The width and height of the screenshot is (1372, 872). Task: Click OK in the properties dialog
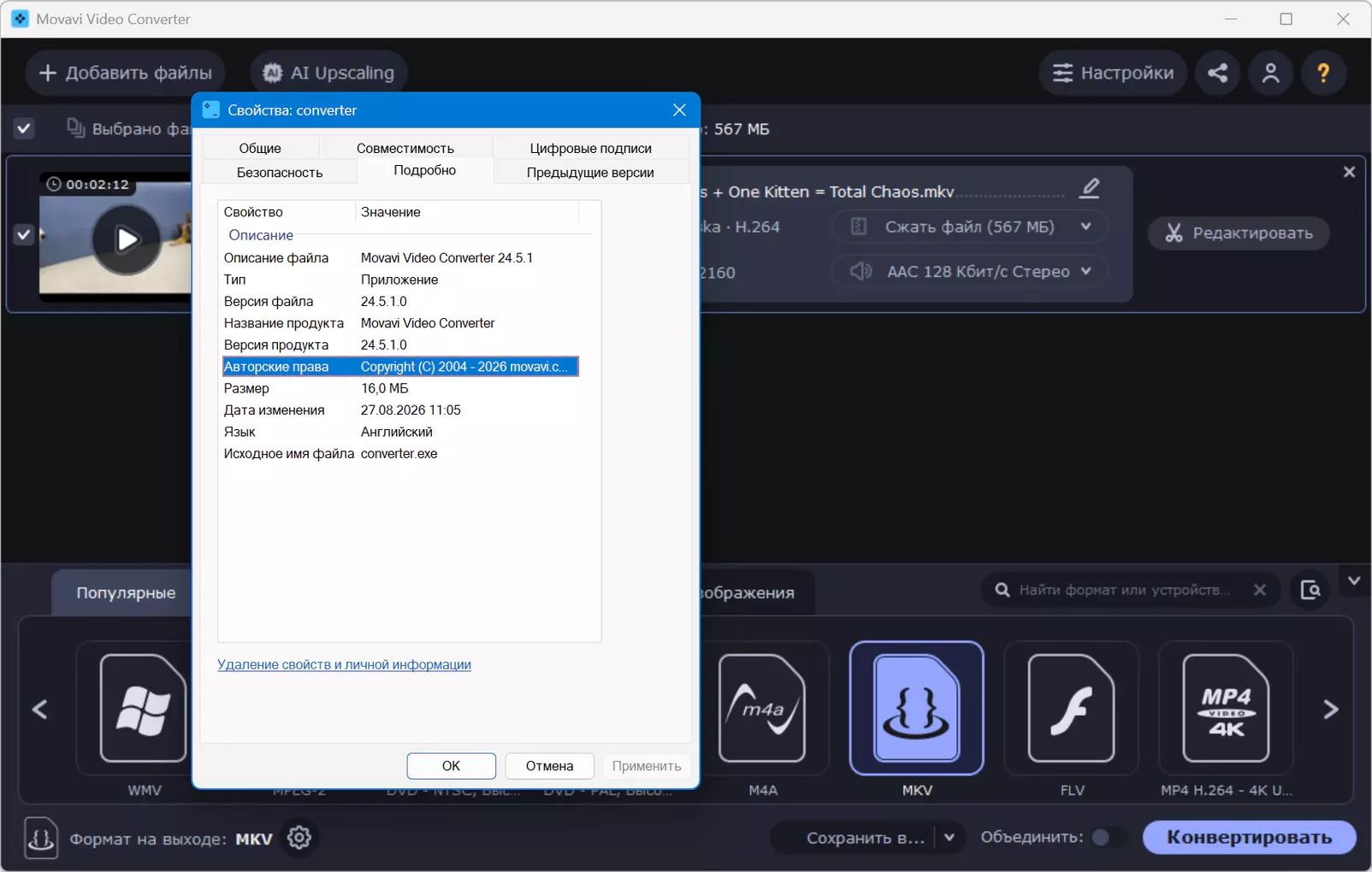(451, 766)
